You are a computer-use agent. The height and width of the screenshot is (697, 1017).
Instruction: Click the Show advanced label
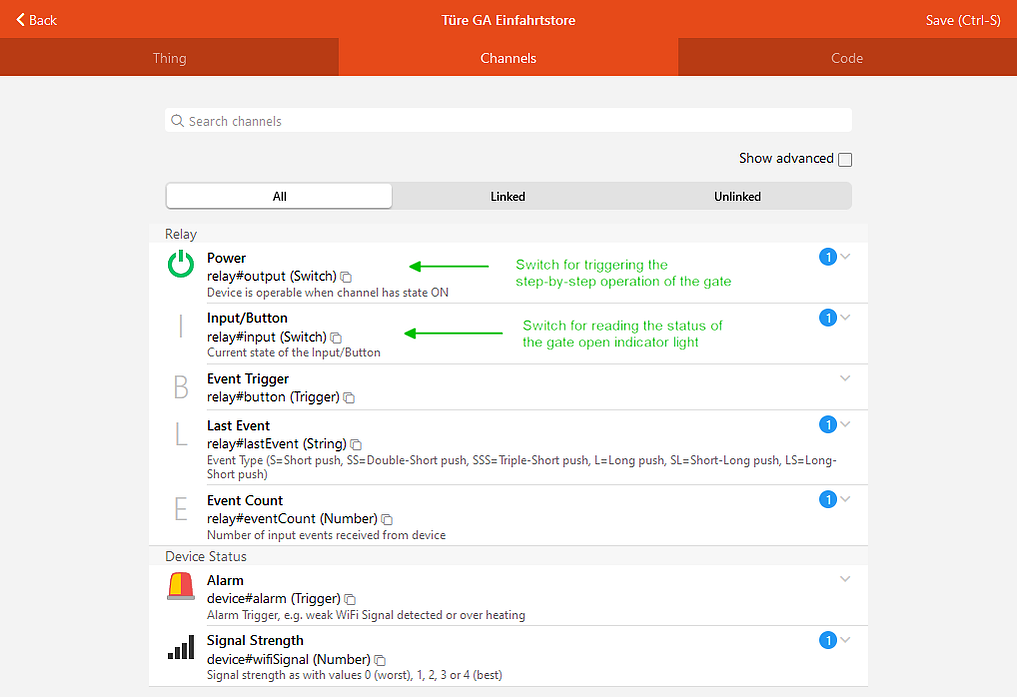coord(786,159)
